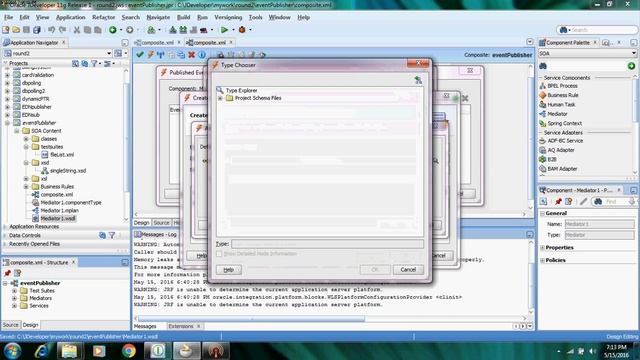Select Mediator1.wsdl in project tree
Image resolution: width=640 pixels, height=360 pixels.
58,218
